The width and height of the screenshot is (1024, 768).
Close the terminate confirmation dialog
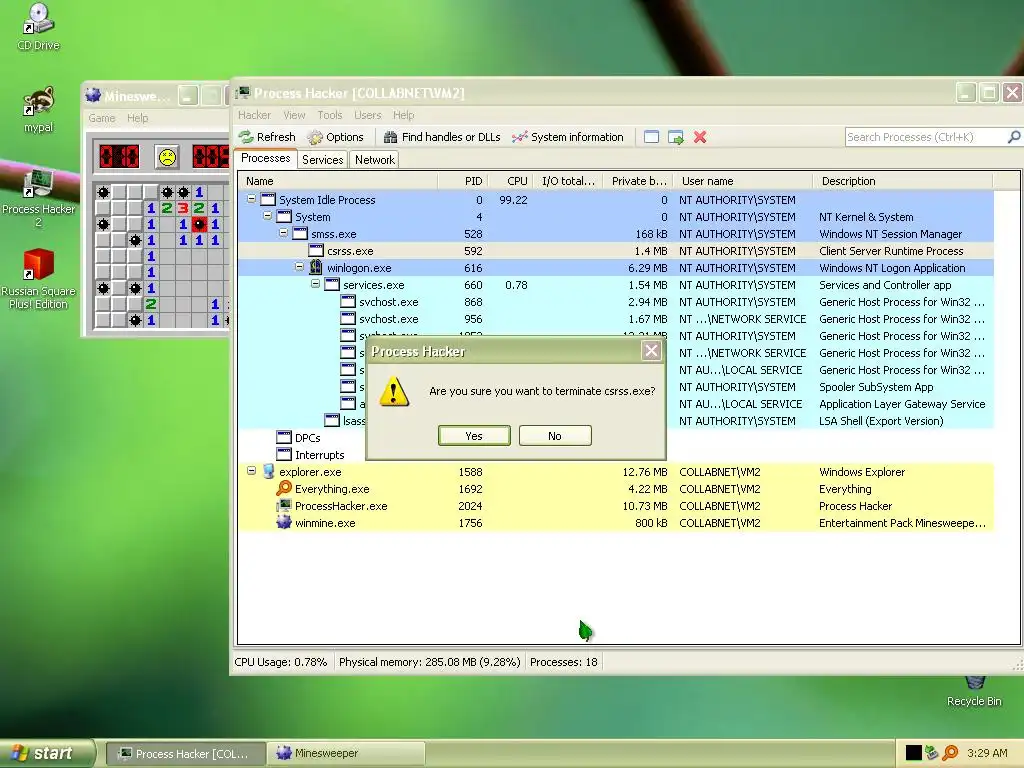[651, 351]
